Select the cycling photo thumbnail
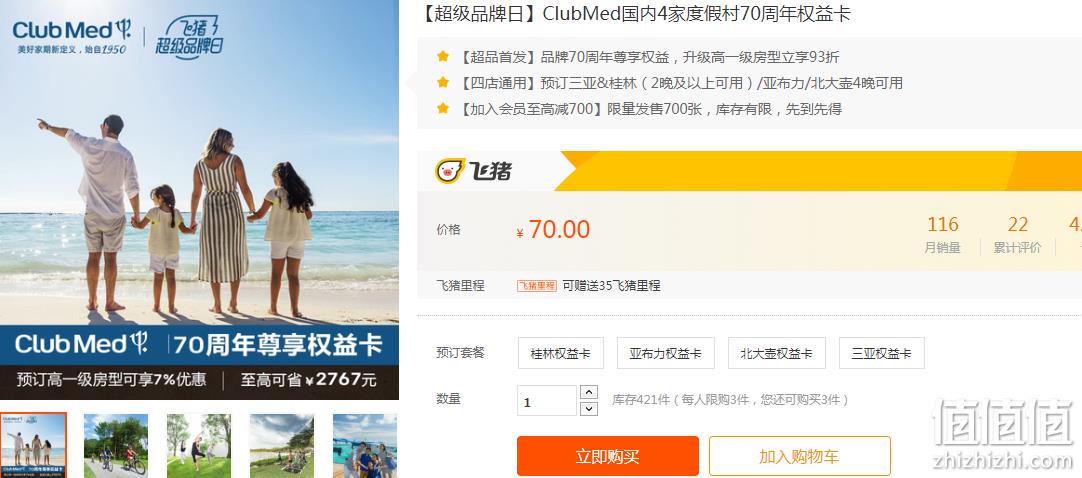Image resolution: width=1082 pixels, height=478 pixels. [x=116, y=446]
